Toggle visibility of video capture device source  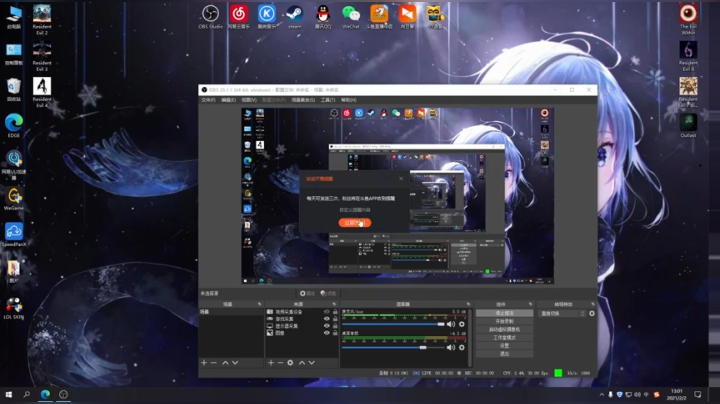coord(326,312)
